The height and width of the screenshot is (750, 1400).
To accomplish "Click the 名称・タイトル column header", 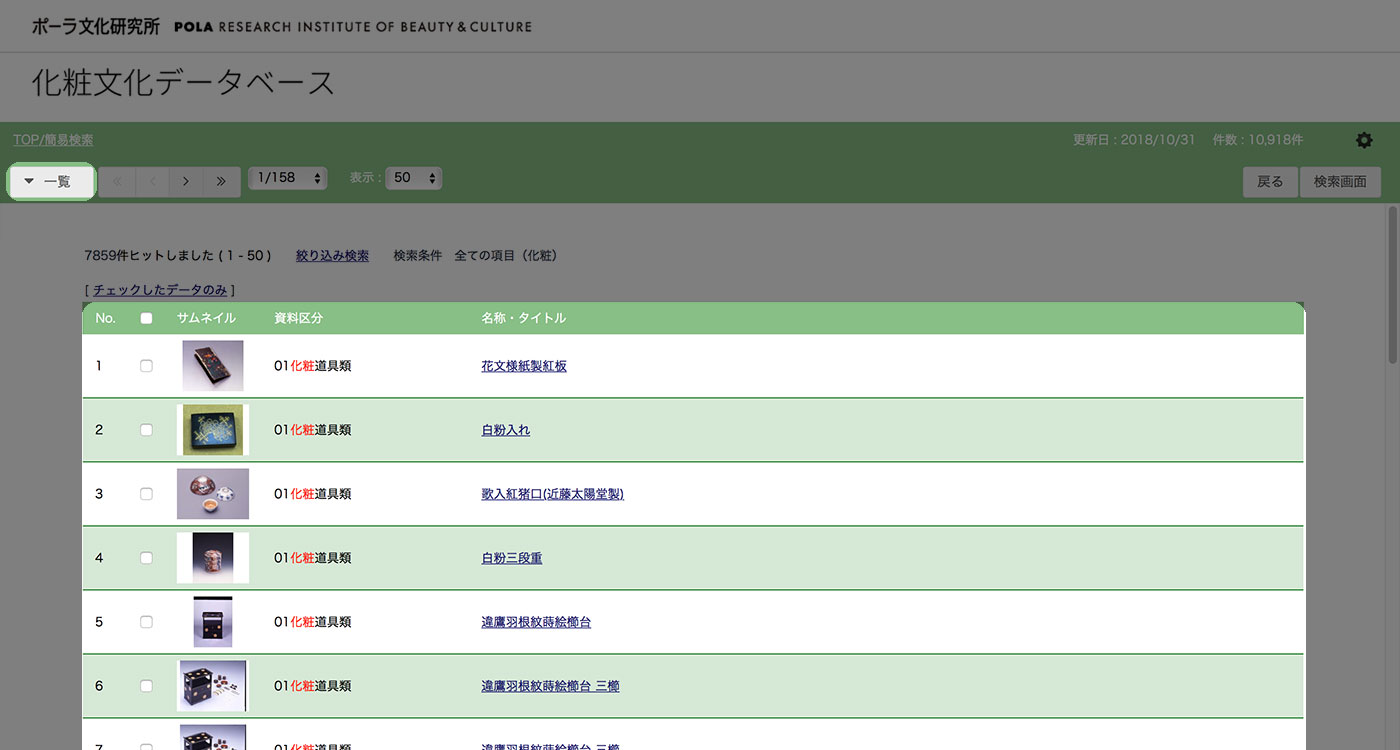I will click(x=523, y=318).
